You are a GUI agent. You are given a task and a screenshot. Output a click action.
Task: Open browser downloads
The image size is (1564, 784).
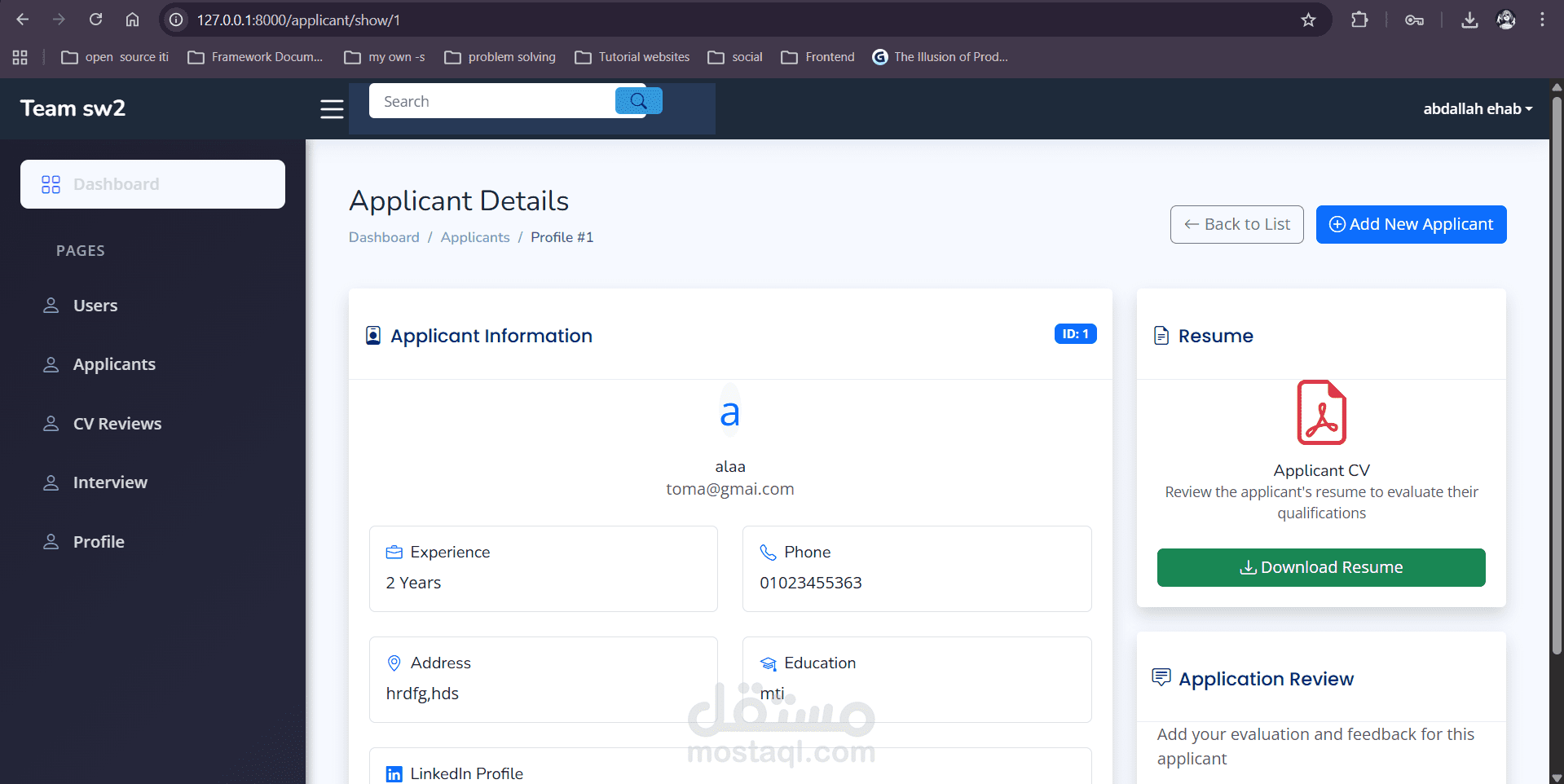[1469, 20]
